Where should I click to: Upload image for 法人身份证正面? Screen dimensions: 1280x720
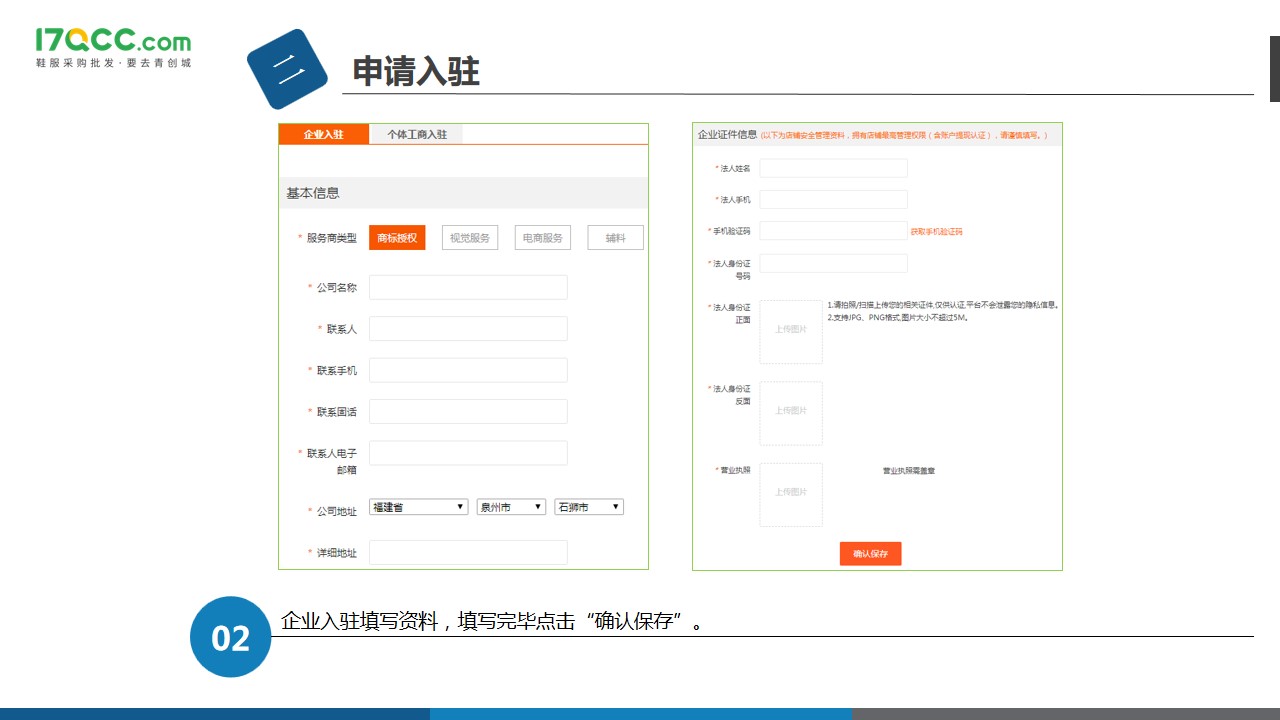coord(791,331)
